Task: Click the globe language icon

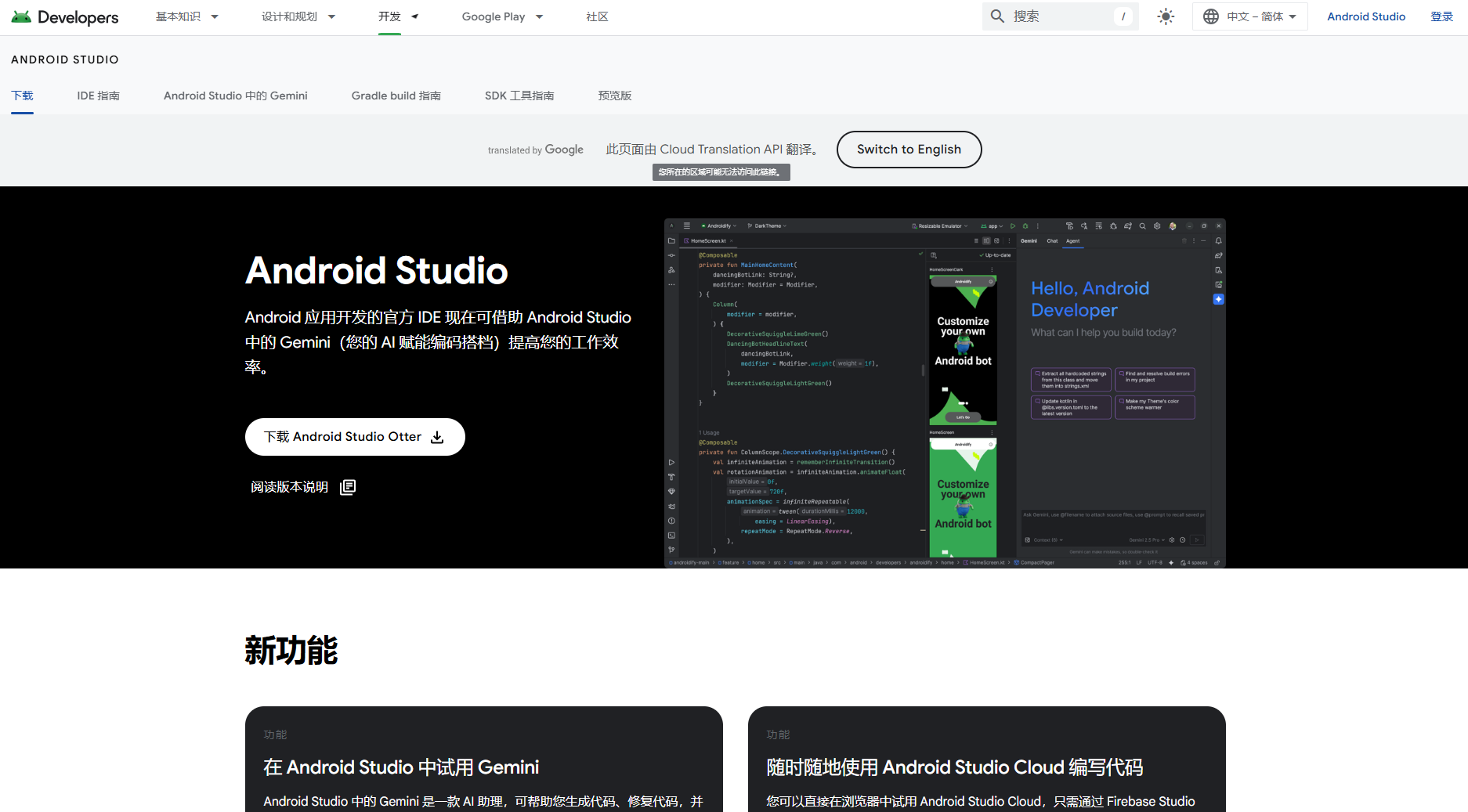Action: (x=1211, y=16)
